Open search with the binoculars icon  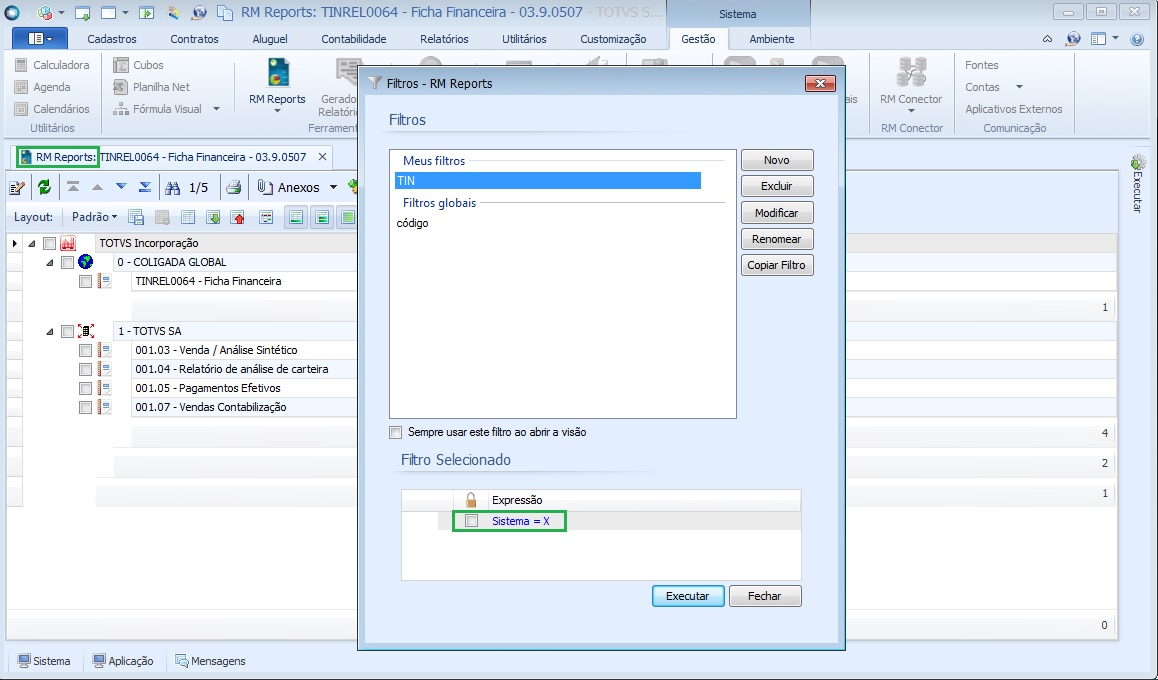click(x=173, y=188)
